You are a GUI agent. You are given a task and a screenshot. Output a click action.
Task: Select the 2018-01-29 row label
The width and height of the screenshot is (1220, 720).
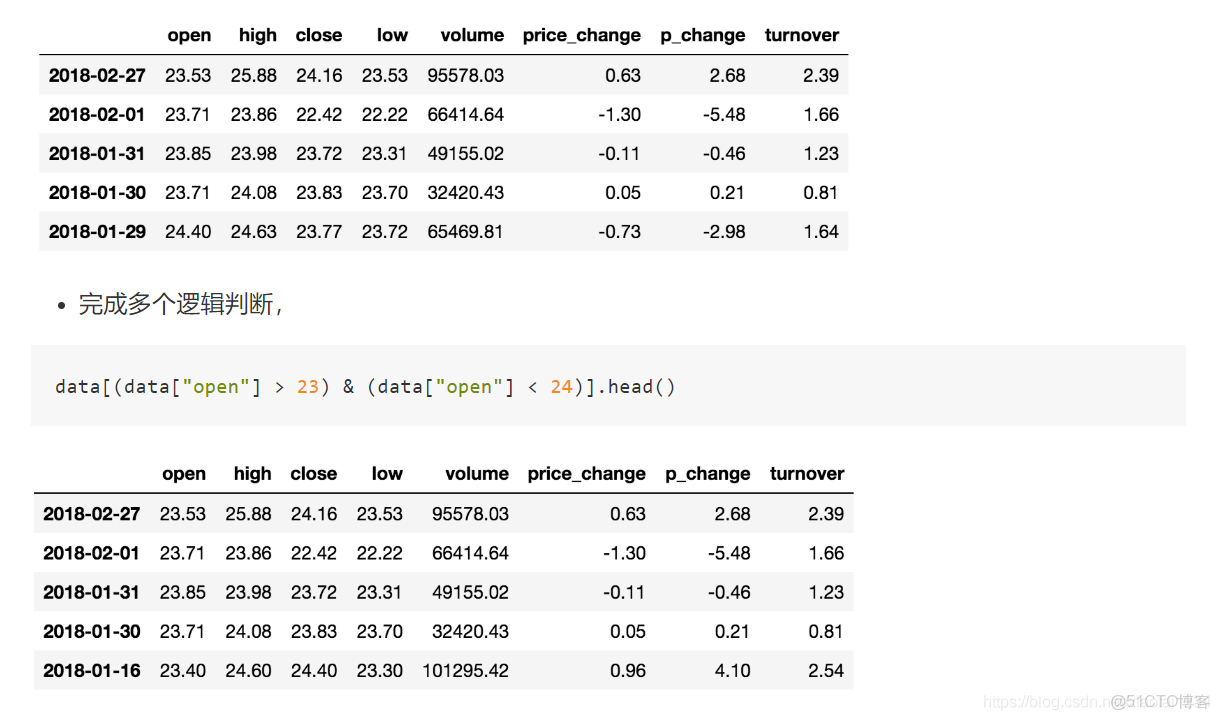pos(97,232)
